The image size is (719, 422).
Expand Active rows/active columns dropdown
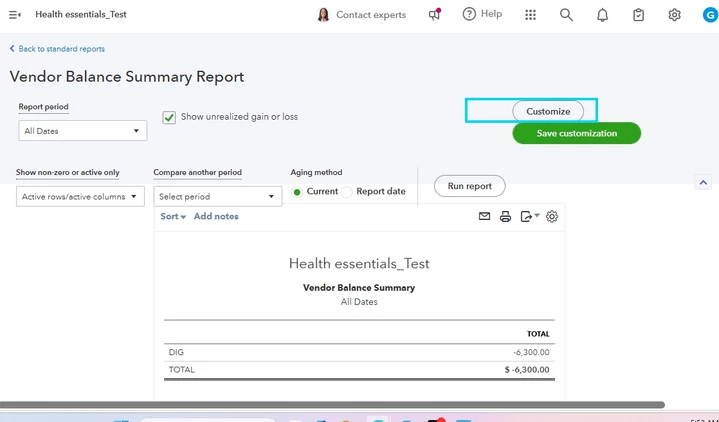coord(80,196)
